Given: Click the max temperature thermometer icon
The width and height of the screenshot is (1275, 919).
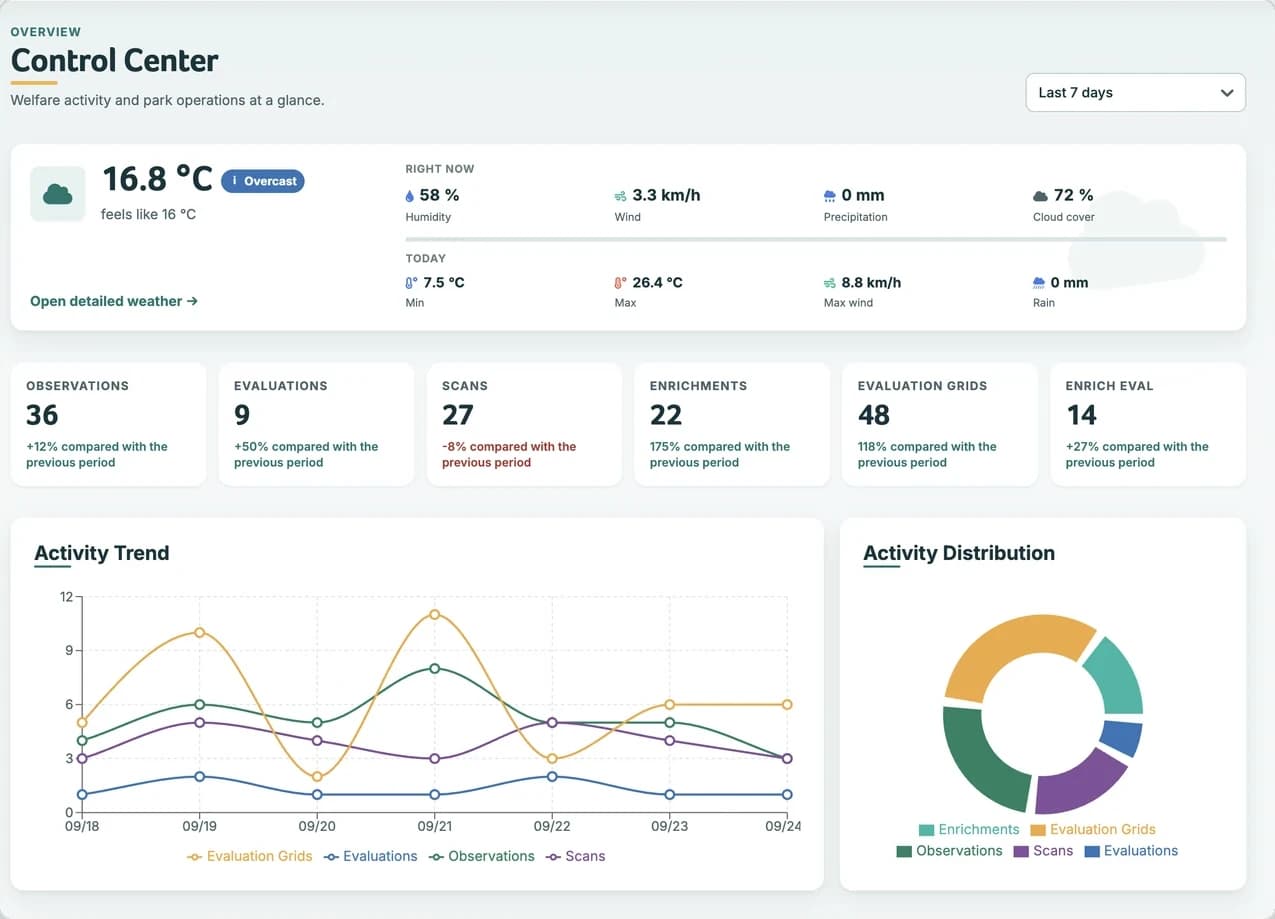Looking at the screenshot, I should click(621, 283).
